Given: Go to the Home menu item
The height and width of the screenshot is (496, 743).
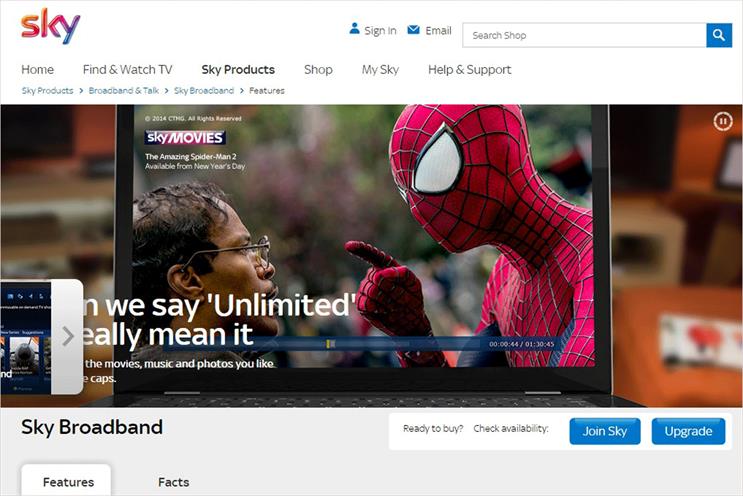Looking at the screenshot, I should tap(37, 70).
